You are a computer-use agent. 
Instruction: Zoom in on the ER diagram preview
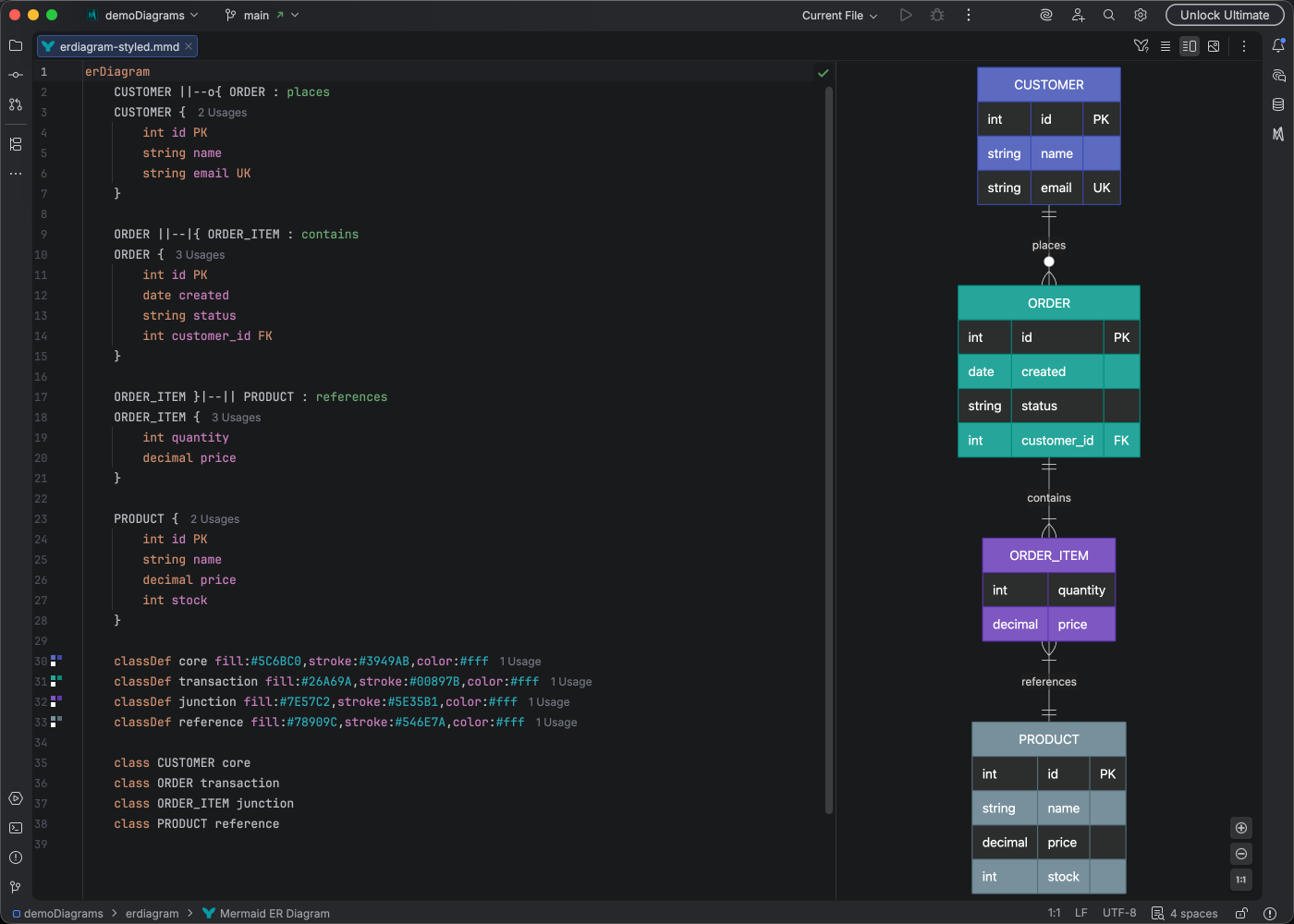pyautogui.click(x=1241, y=828)
